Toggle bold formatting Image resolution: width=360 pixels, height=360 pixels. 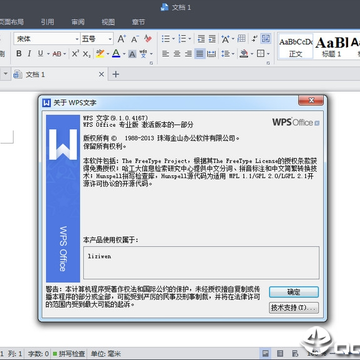(x=19, y=53)
